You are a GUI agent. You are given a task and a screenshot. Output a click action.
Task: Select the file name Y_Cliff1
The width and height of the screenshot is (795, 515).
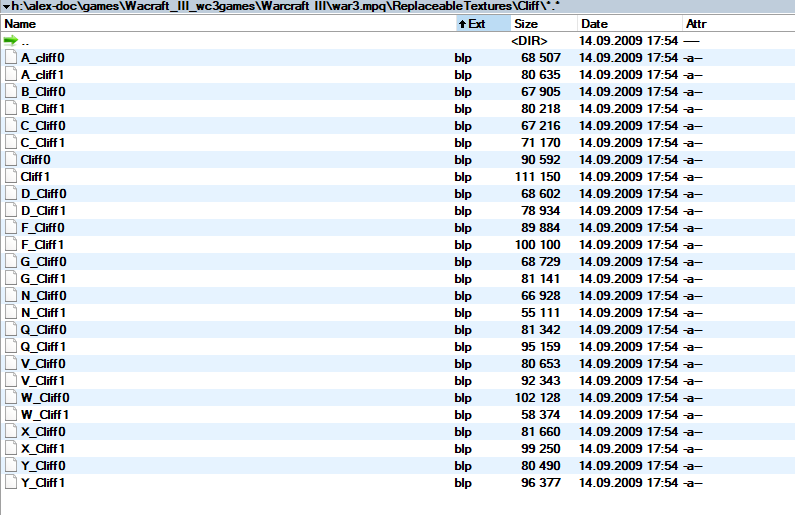tap(43, 483)
